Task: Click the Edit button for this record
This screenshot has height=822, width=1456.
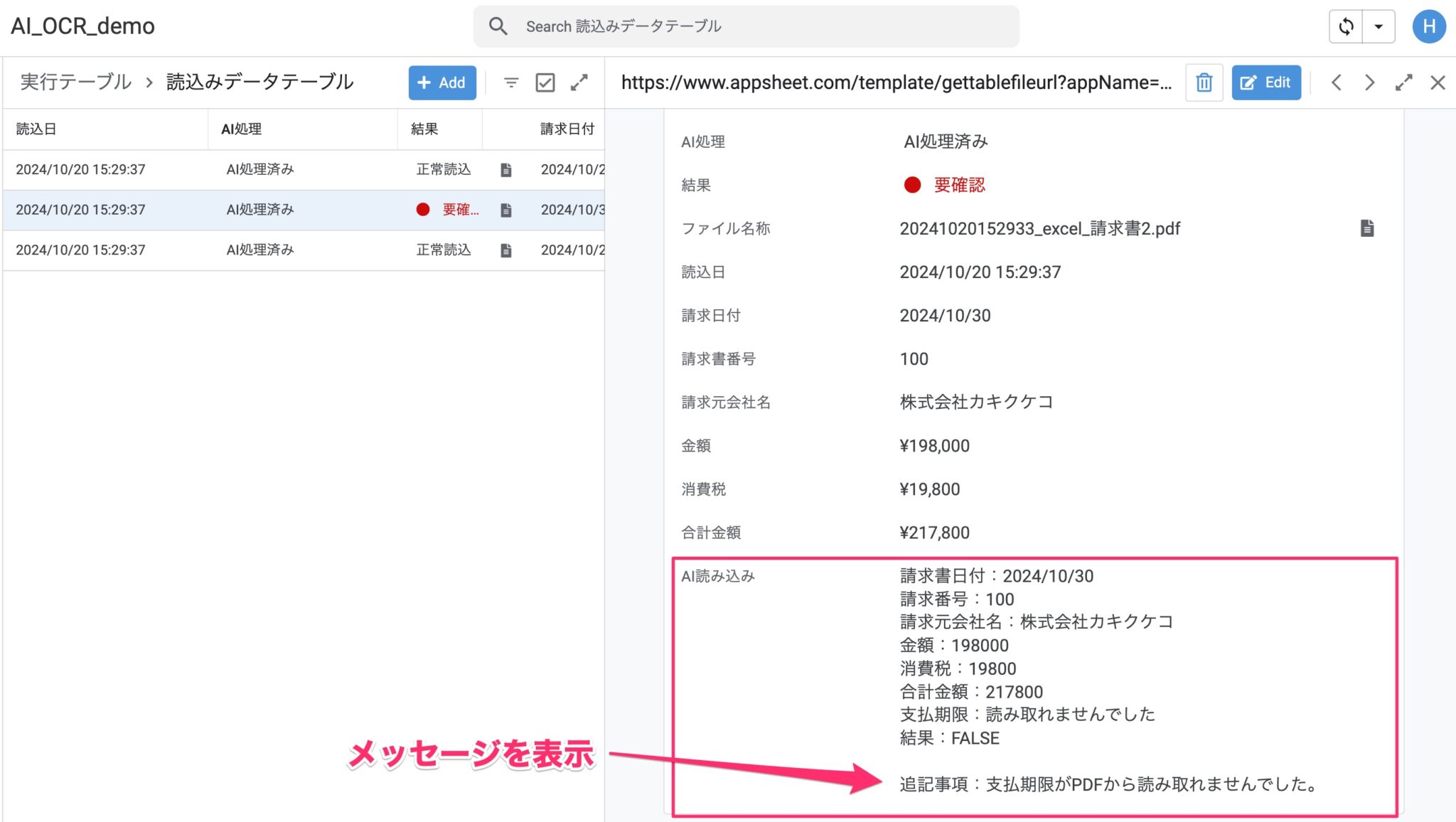Action: (1266, 82)
